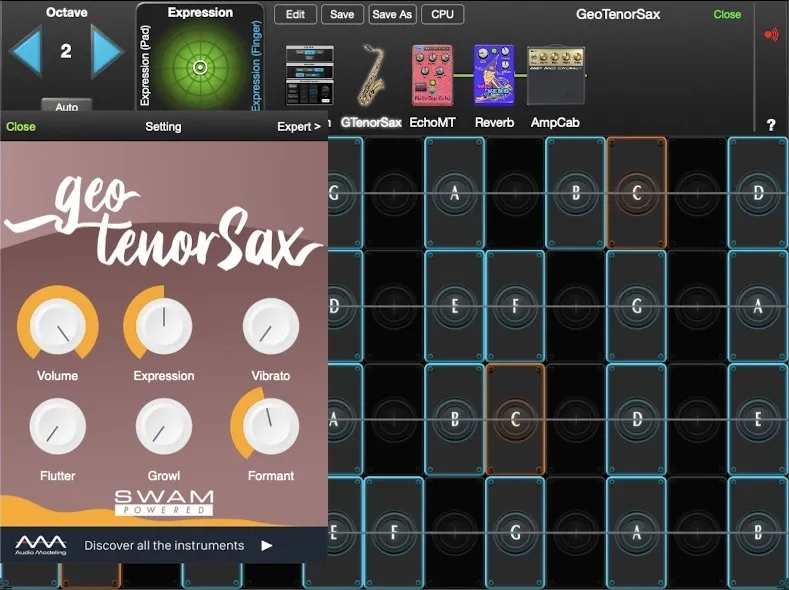Tap the F pad in the D-E-F-G-A row
This screenshot has height=590, width=789.
click(x=515, y=306)
